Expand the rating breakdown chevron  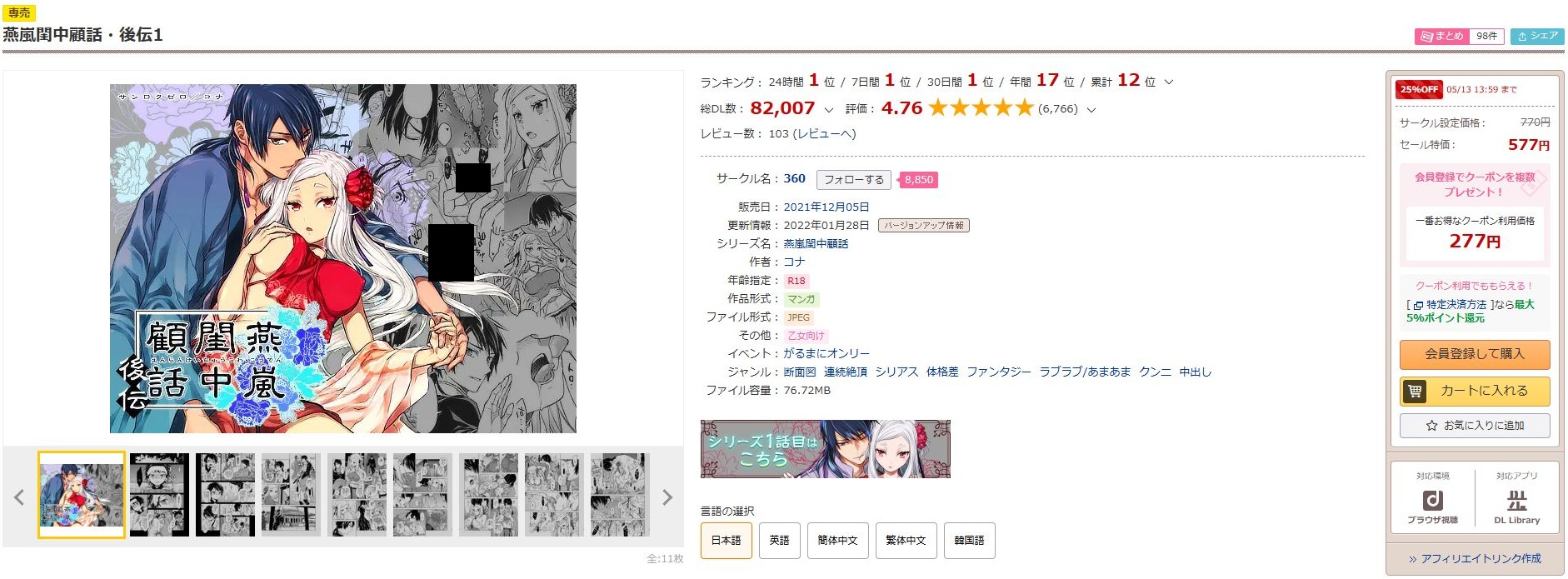point(1091,109)
